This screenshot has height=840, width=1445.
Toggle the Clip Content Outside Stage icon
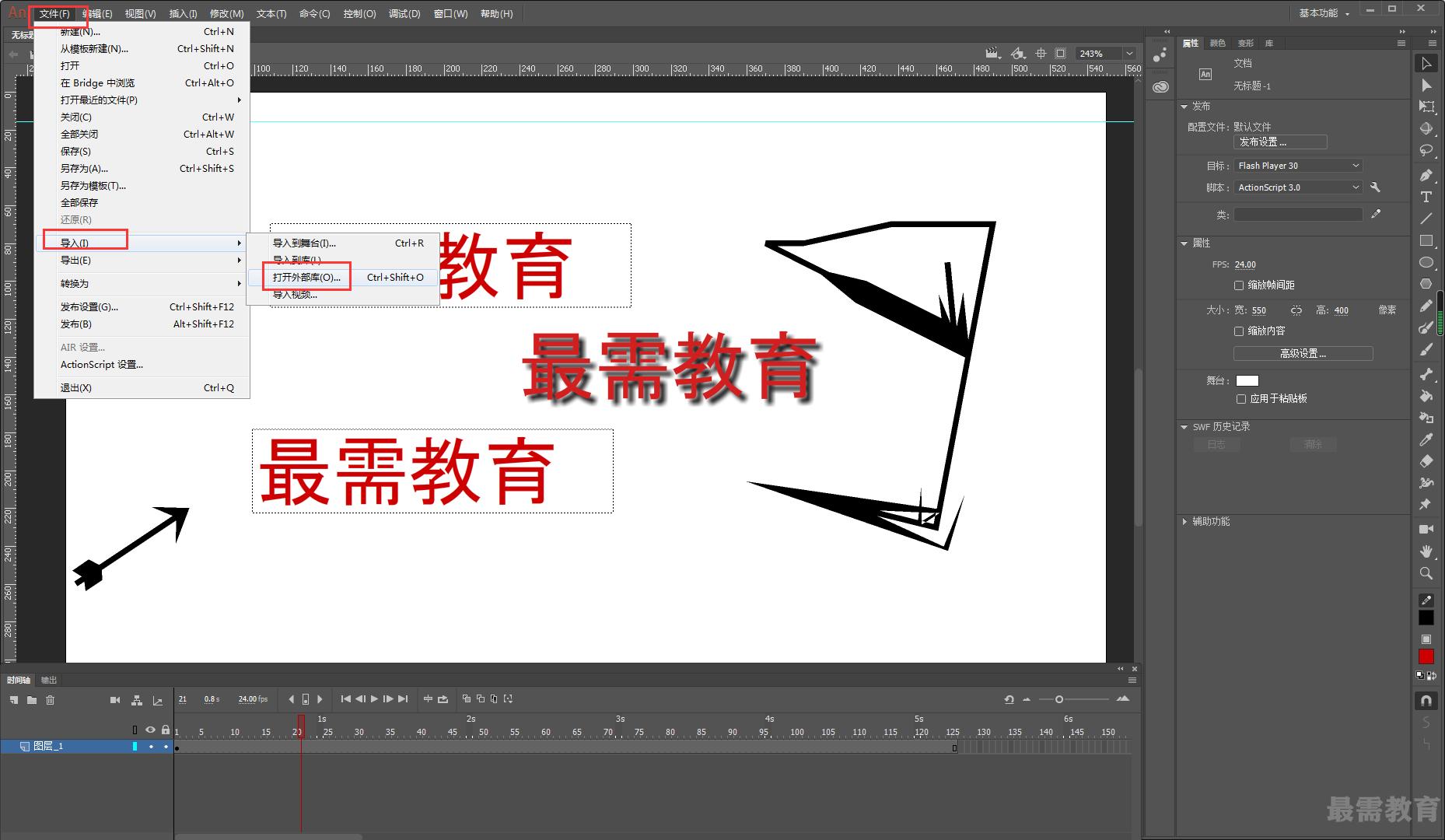tap(1061, 53)
